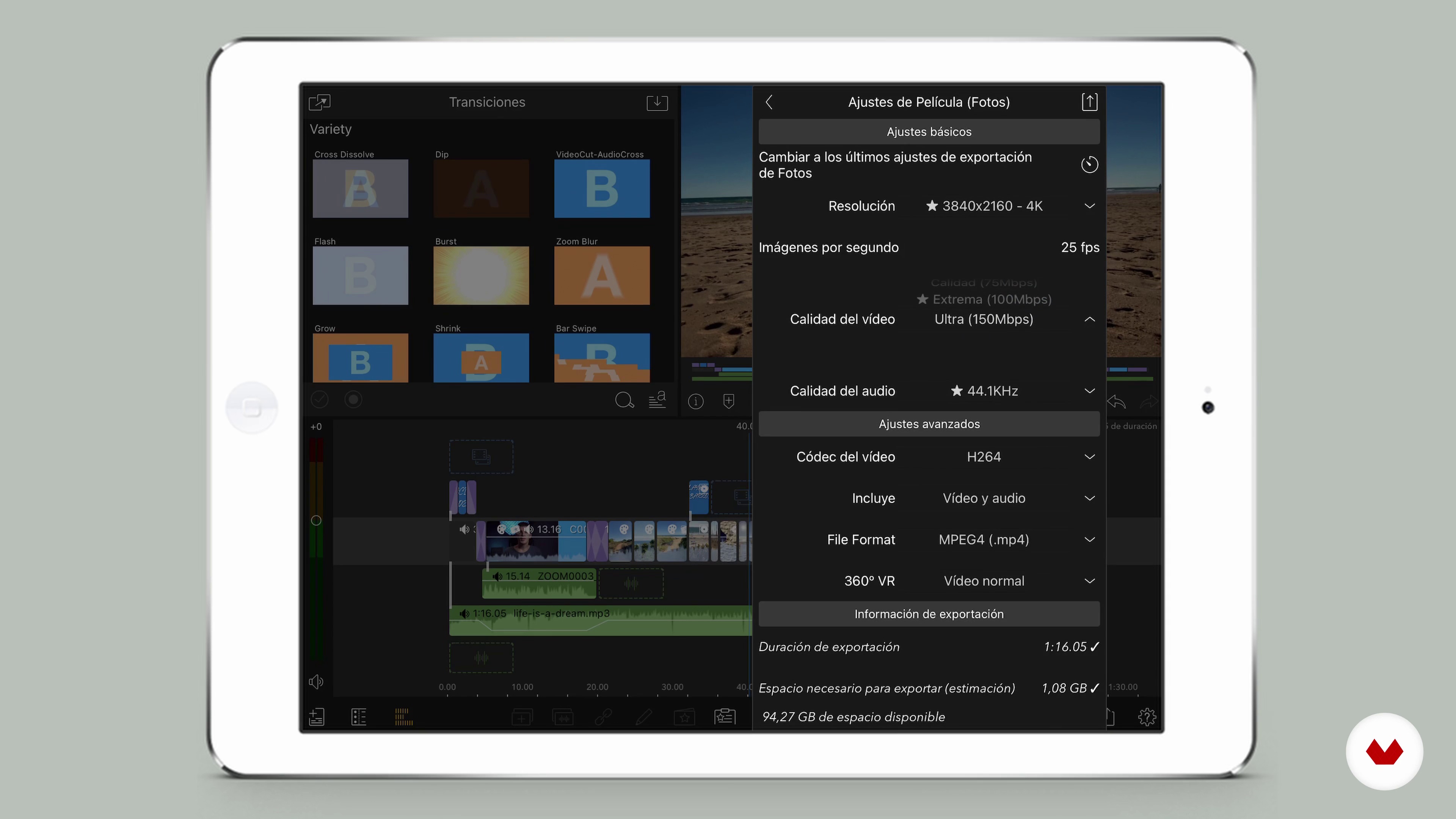The image size is (1456, 819).
Task: Open the sort-by-name icon below transitions
Action: pos(657,400)
